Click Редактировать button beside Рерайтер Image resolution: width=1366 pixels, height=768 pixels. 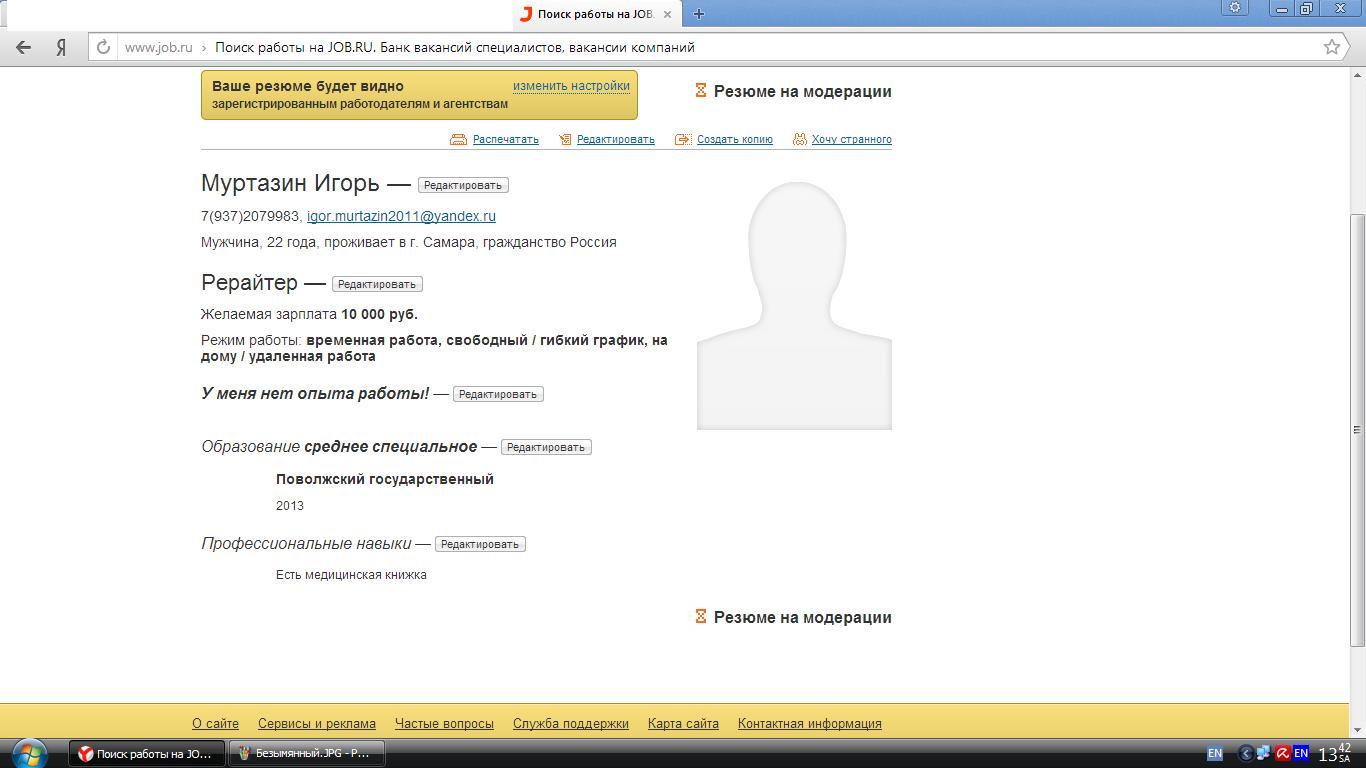[x=377, y=284]
